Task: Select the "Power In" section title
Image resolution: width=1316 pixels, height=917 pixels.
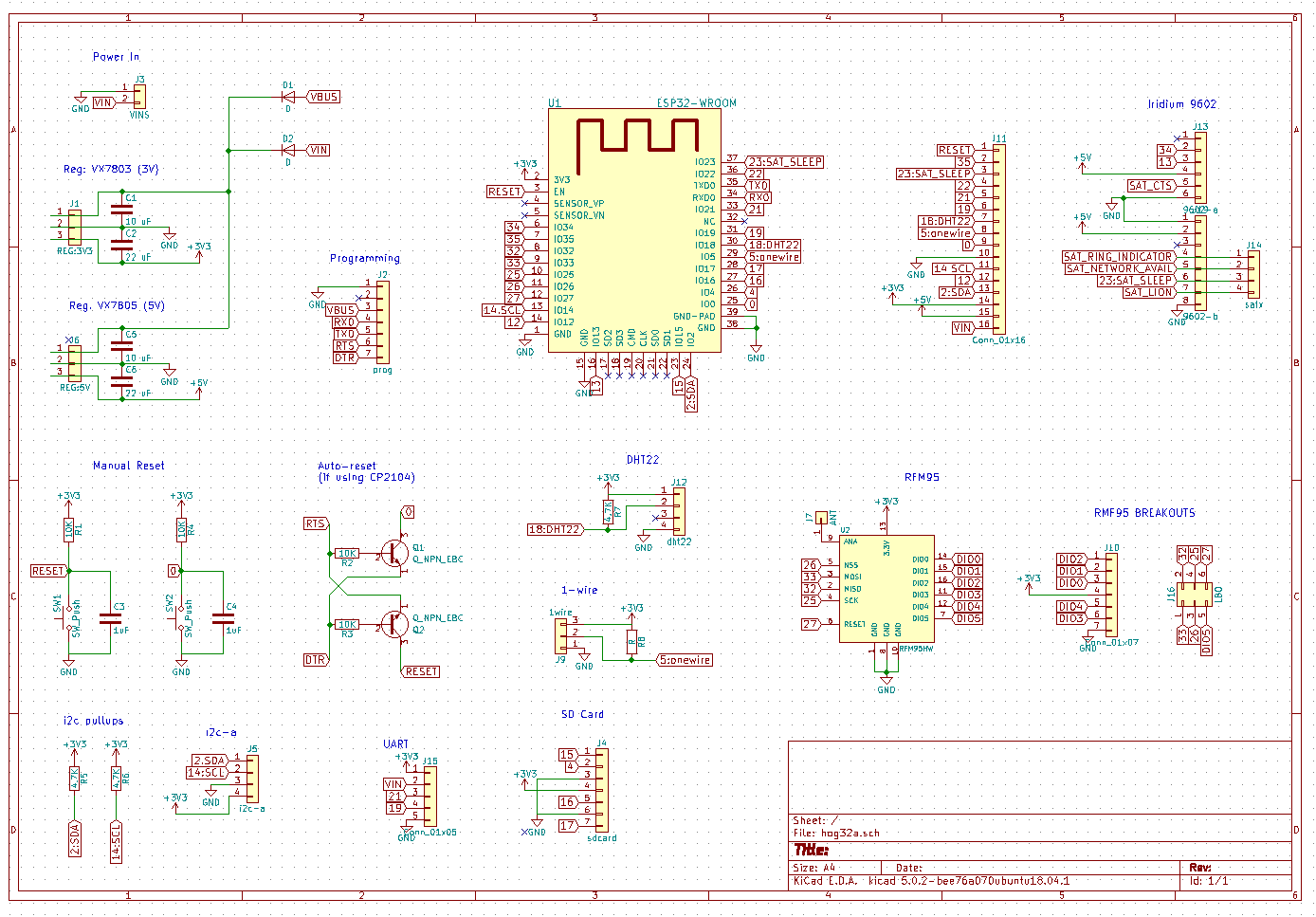Action: [x=116, y=57]
